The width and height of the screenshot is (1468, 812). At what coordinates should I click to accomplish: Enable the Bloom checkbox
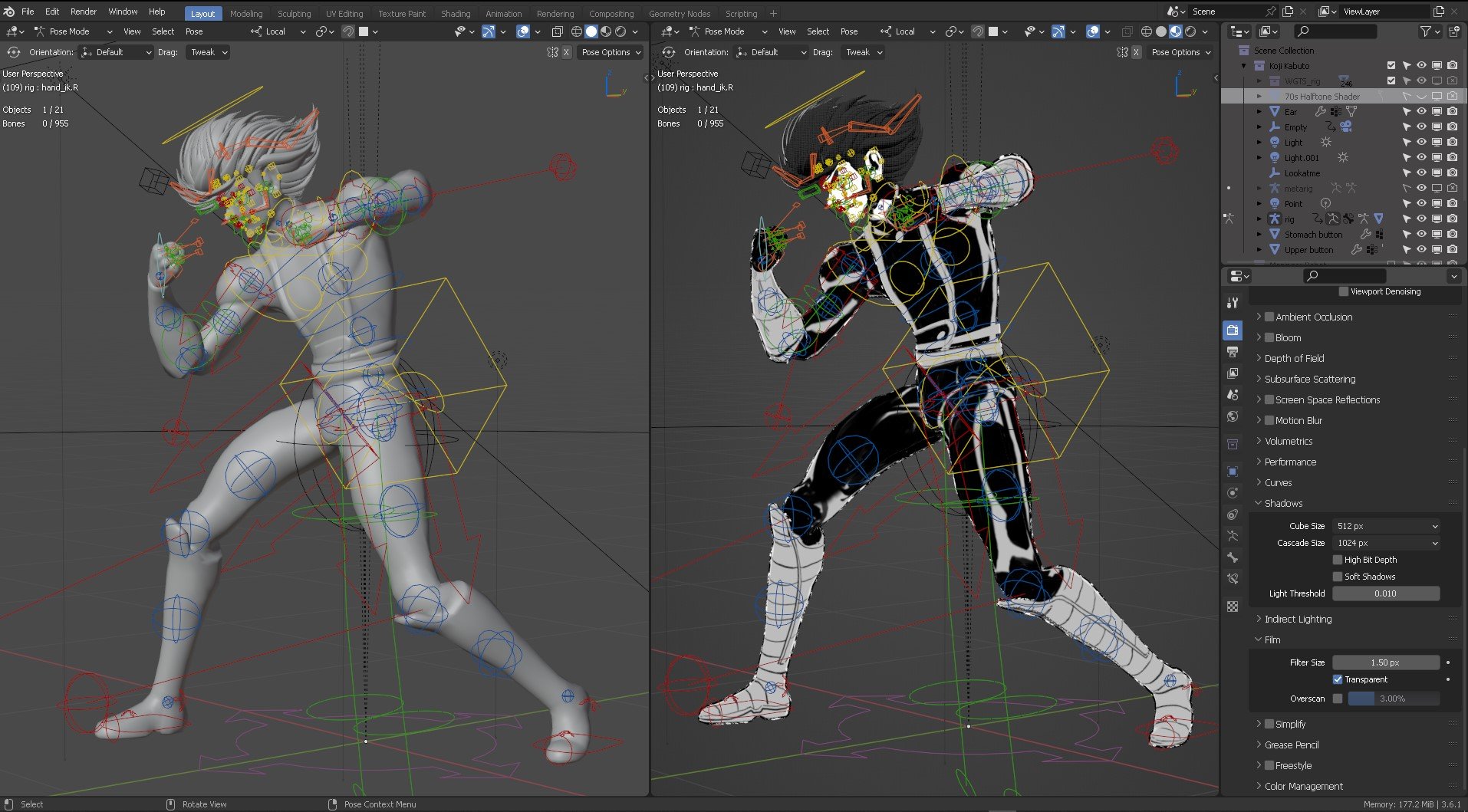coord(1269,337)
